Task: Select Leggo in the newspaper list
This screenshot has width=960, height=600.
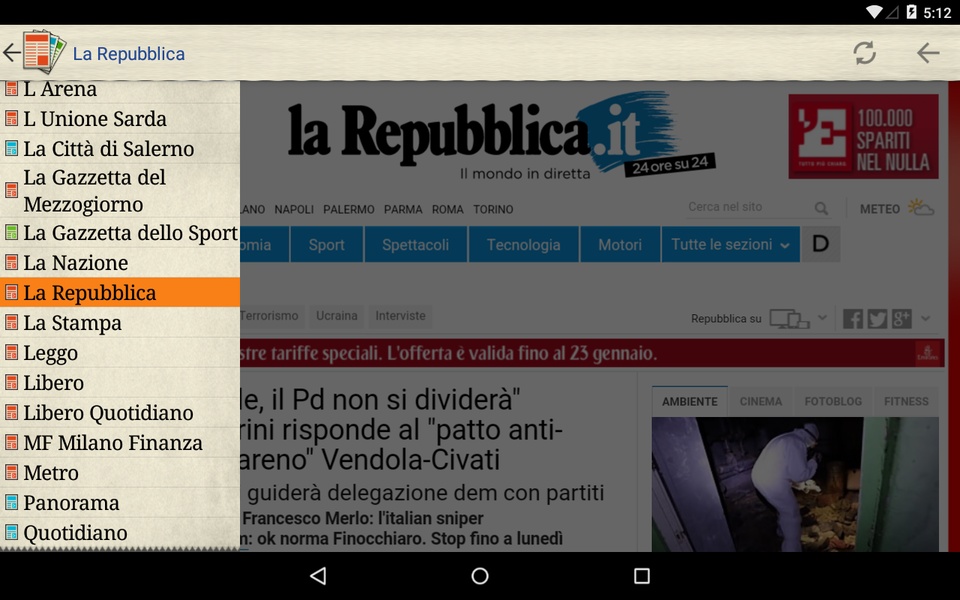Action: click(120, 353)
